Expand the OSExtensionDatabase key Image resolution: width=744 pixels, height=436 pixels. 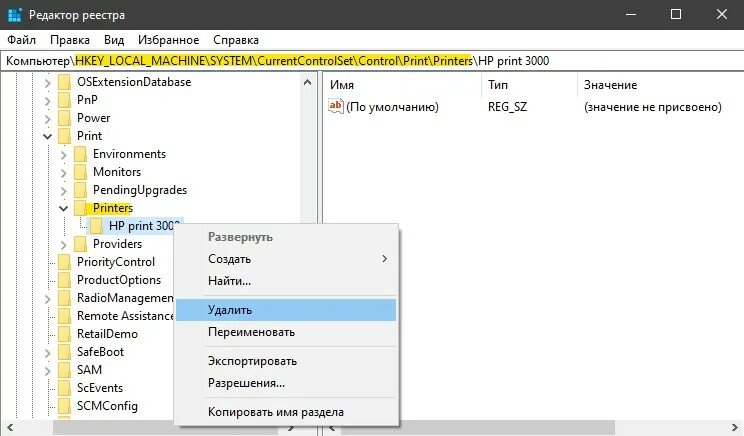pyautogui.click(x=47, y=83)
